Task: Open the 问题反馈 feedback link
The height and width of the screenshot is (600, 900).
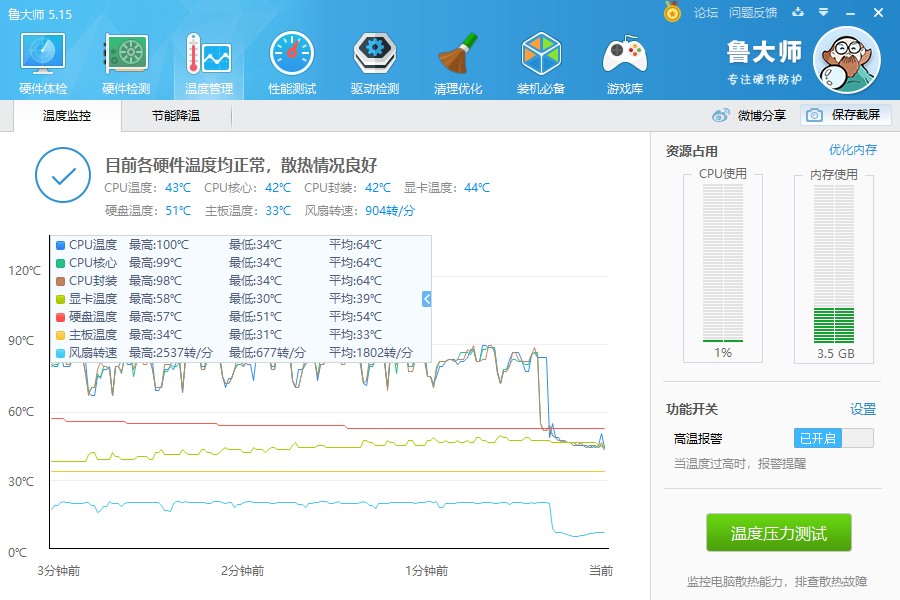Action: 753,13
